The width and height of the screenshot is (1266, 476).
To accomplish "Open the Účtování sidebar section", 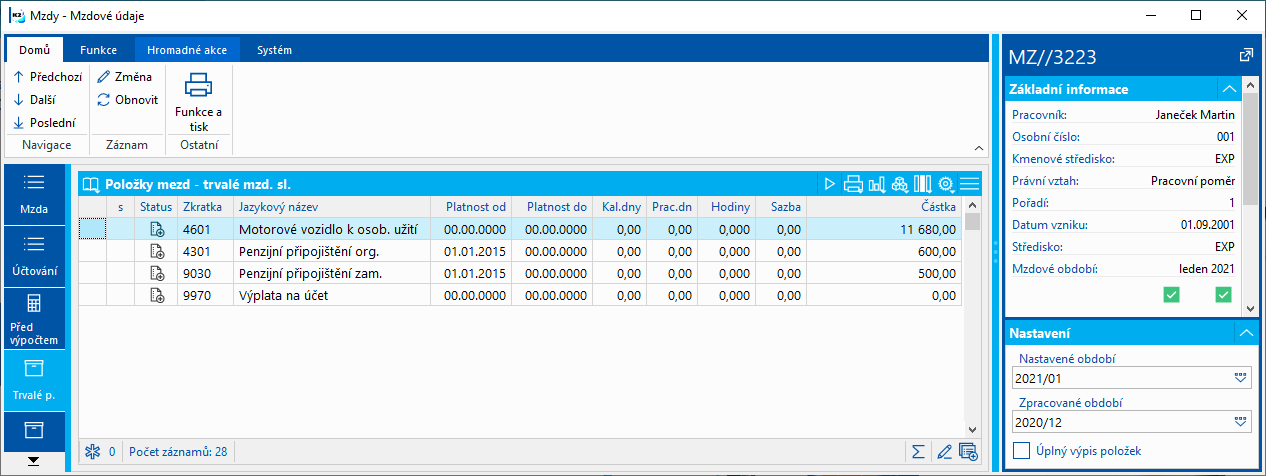I will pyautogui.click(x=34, y=256).
